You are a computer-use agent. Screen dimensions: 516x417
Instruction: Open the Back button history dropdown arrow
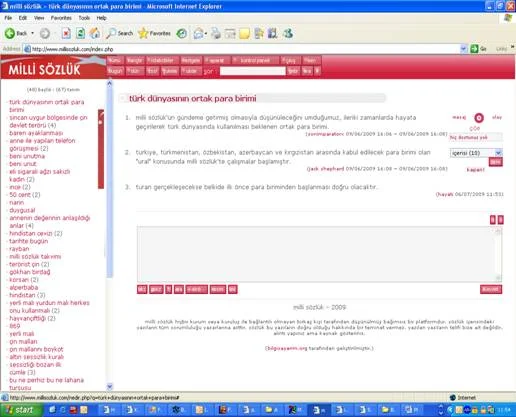click(32, 33)
